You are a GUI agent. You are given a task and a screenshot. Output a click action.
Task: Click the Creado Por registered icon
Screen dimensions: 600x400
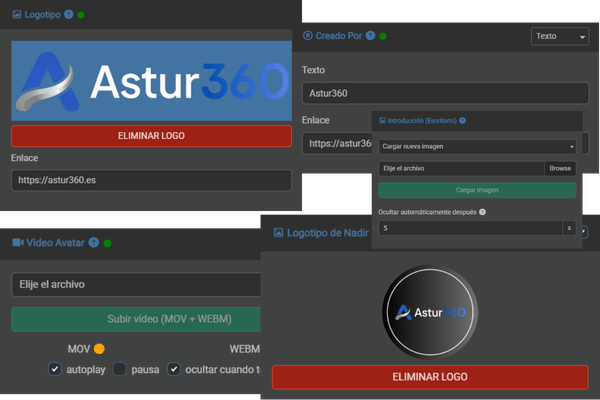(308, 36)
